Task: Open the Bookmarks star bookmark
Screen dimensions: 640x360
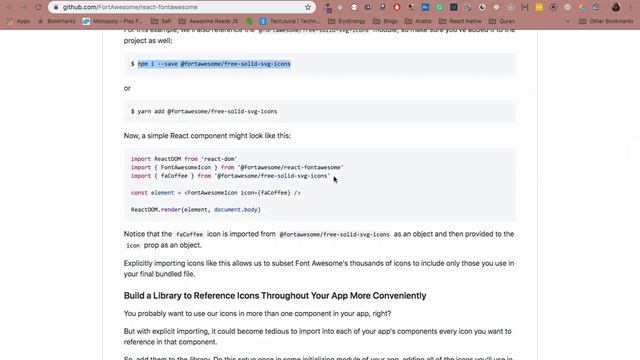Action: pyautogui.click(x=56, y=21)
